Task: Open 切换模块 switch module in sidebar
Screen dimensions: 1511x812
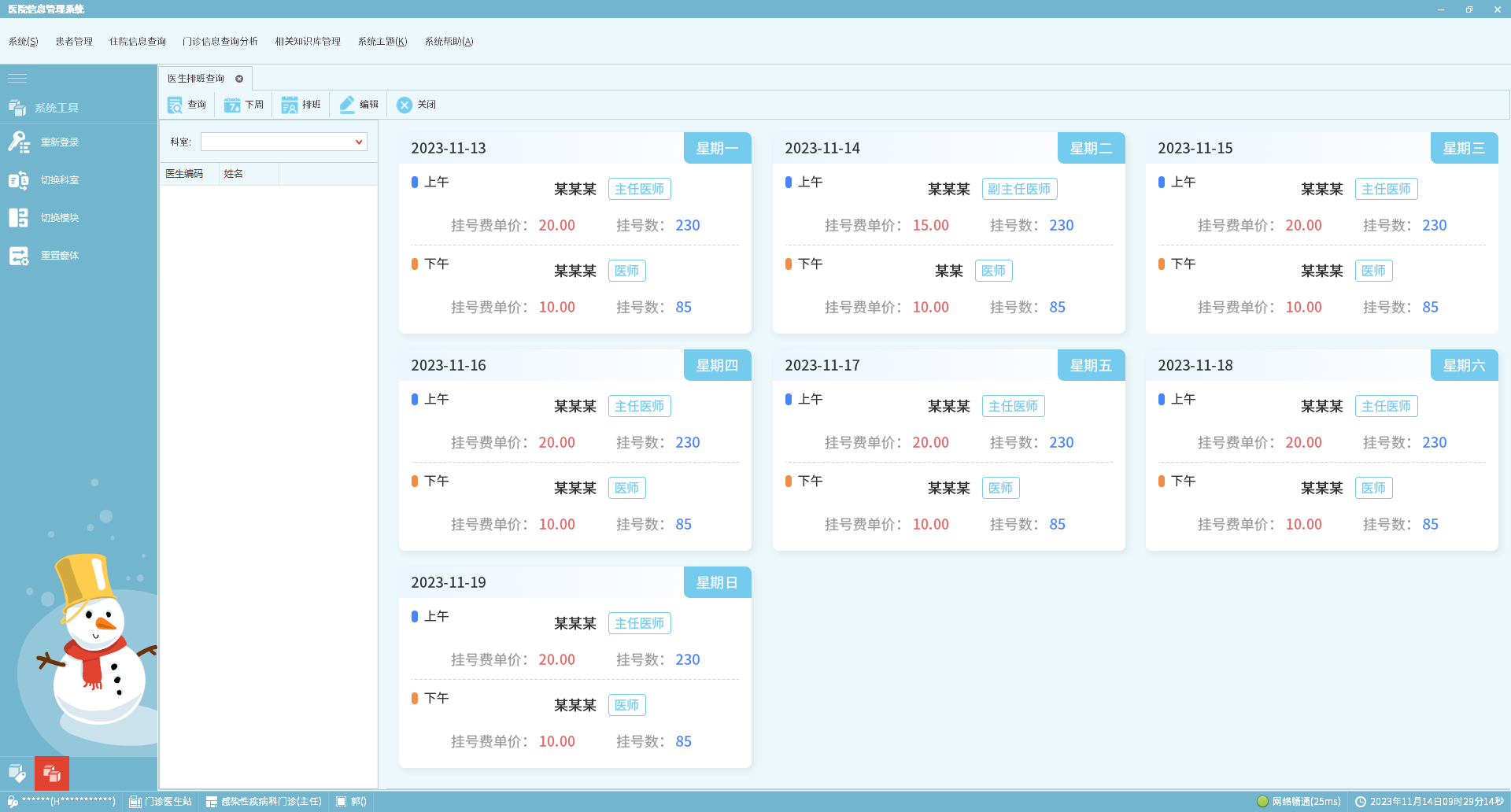Action: (x=19, y=218)
